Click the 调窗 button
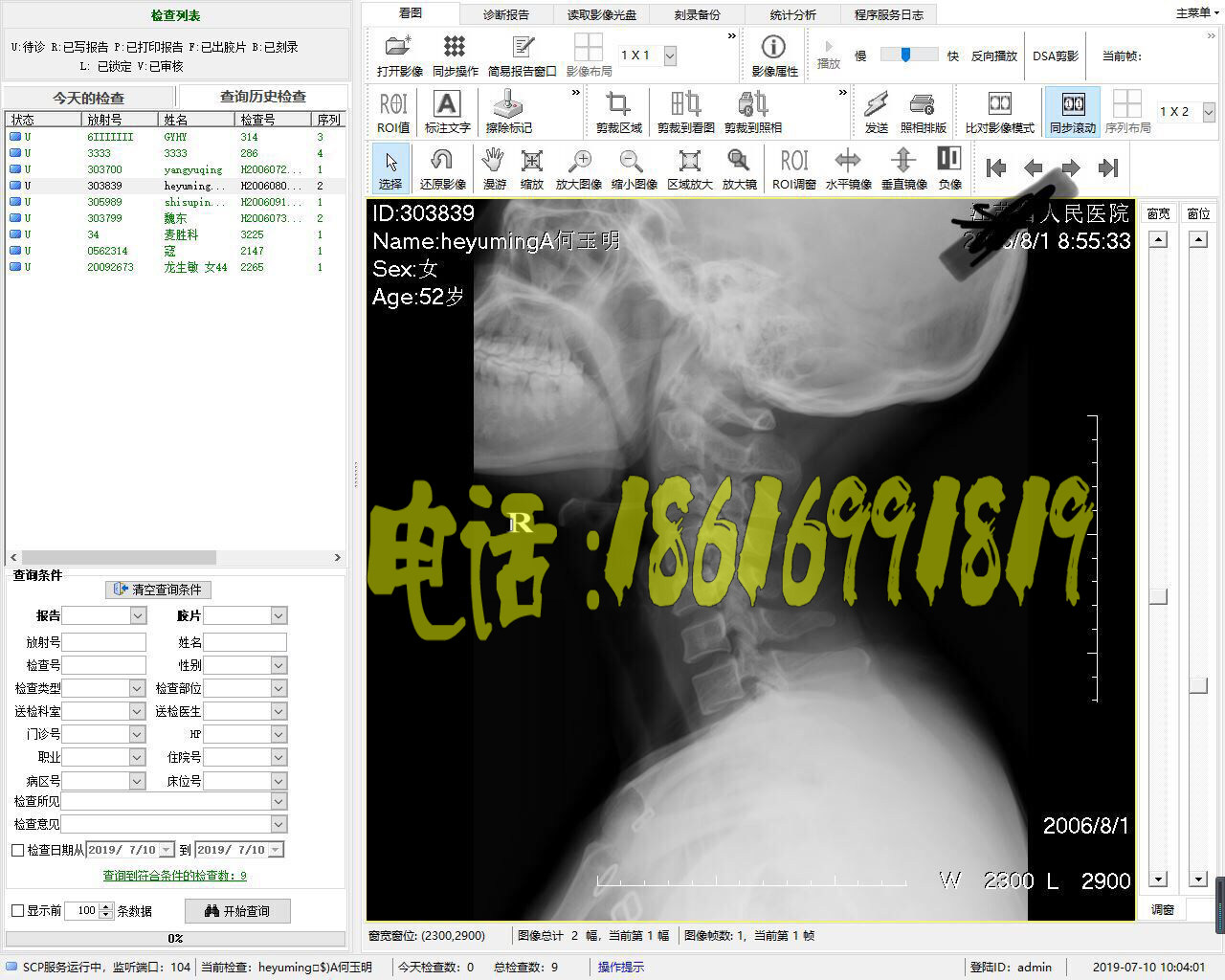 click(x=1162, y=909)
